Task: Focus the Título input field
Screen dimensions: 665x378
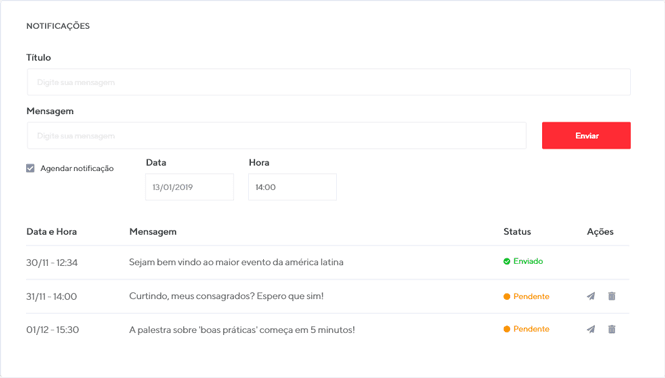Action: coord(329,82)
